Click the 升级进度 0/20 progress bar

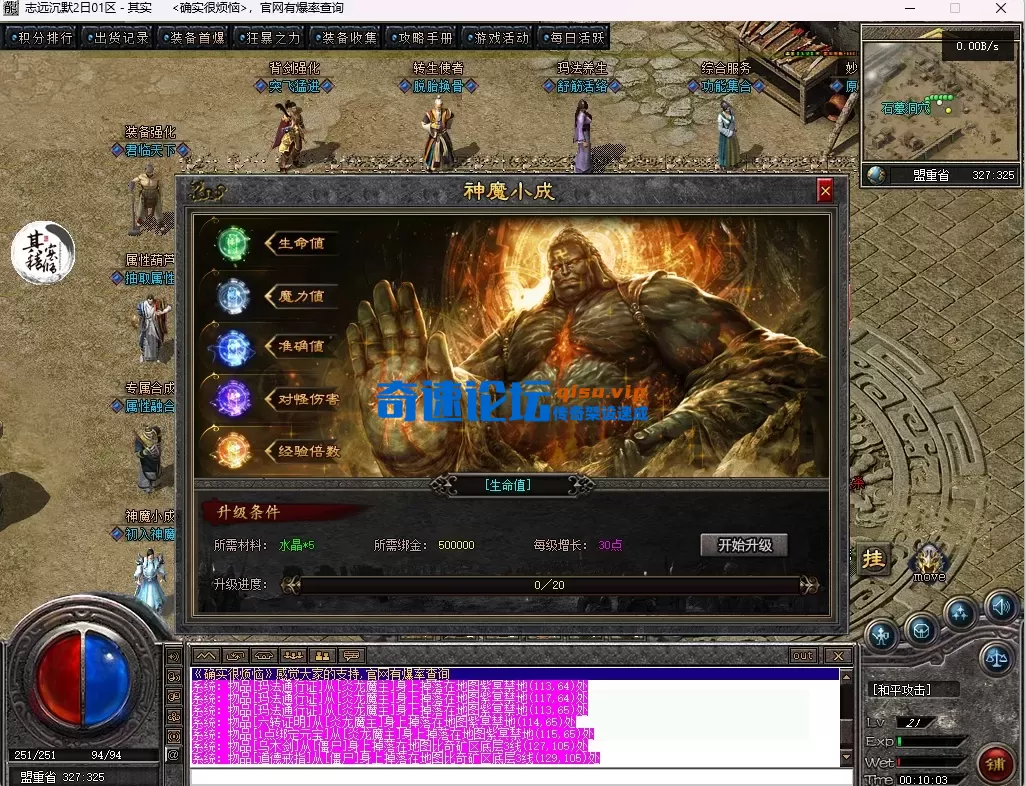tap(550, 585)
